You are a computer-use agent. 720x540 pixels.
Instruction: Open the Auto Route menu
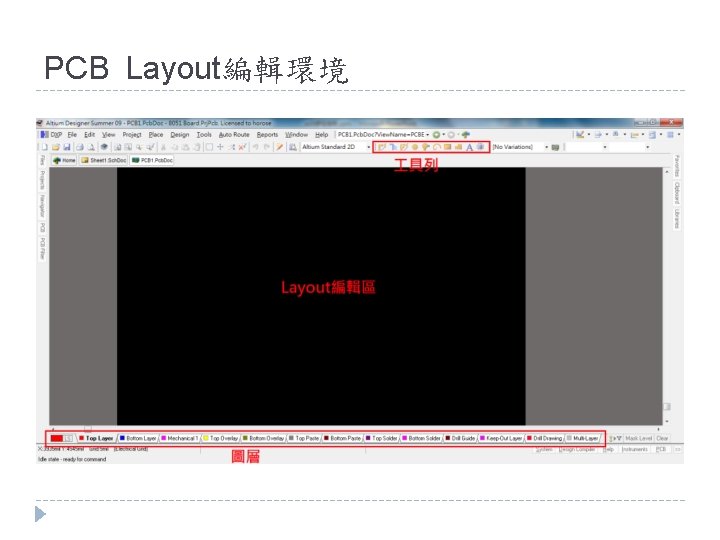pos(234,135)
